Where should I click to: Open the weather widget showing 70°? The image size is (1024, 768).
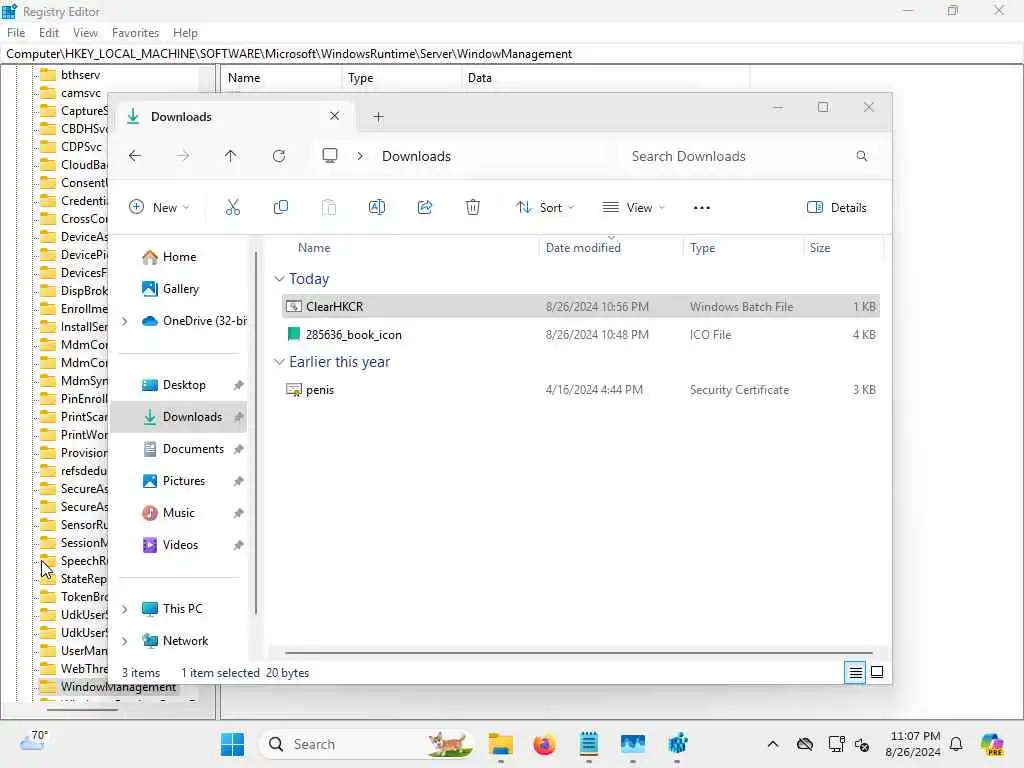pyautogui.click(x=33, y=741)
